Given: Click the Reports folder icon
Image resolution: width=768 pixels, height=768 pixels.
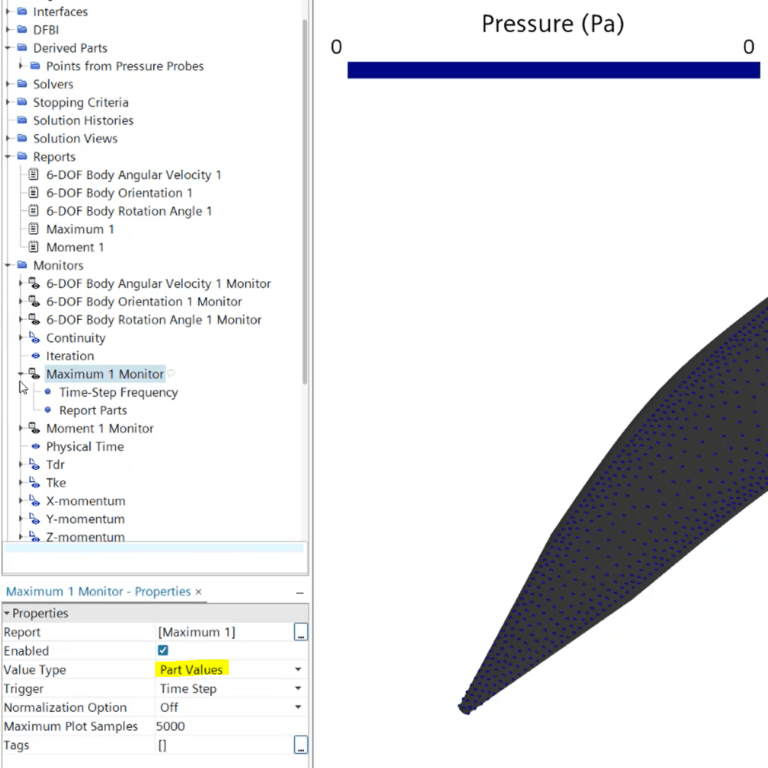Looking at the screenshot, I should point(22,156).
